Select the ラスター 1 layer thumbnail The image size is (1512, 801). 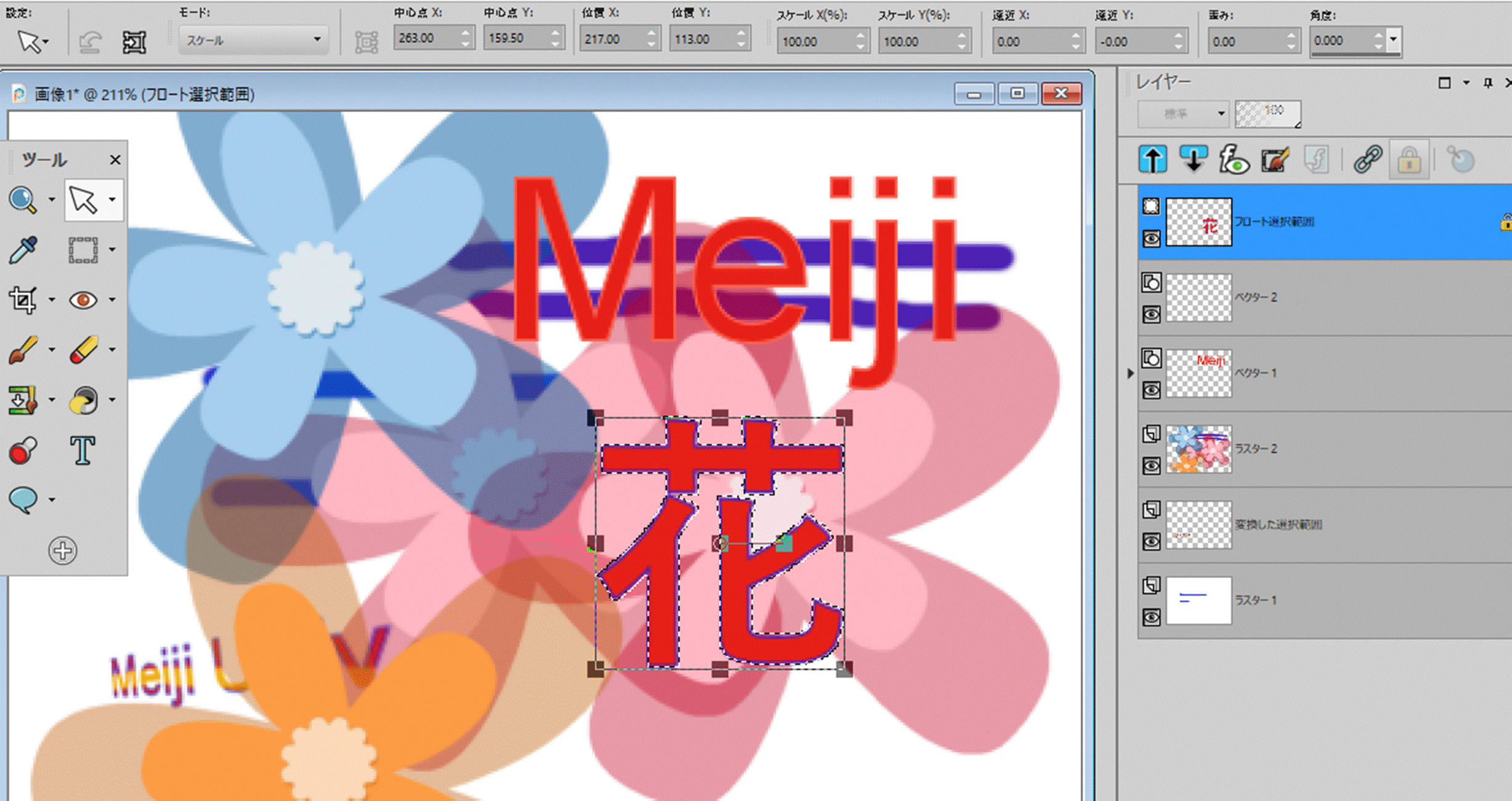(x=1199, y=600)
